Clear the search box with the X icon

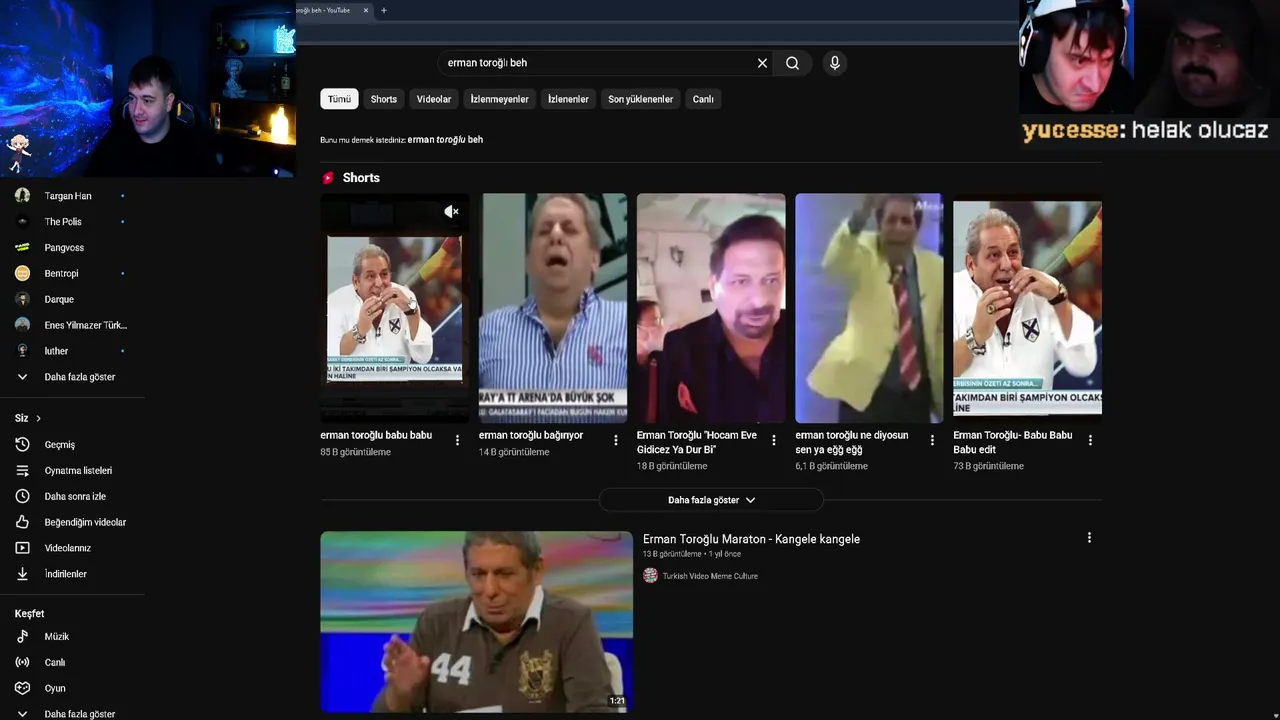pyautogui.click(x=762, y=63)
